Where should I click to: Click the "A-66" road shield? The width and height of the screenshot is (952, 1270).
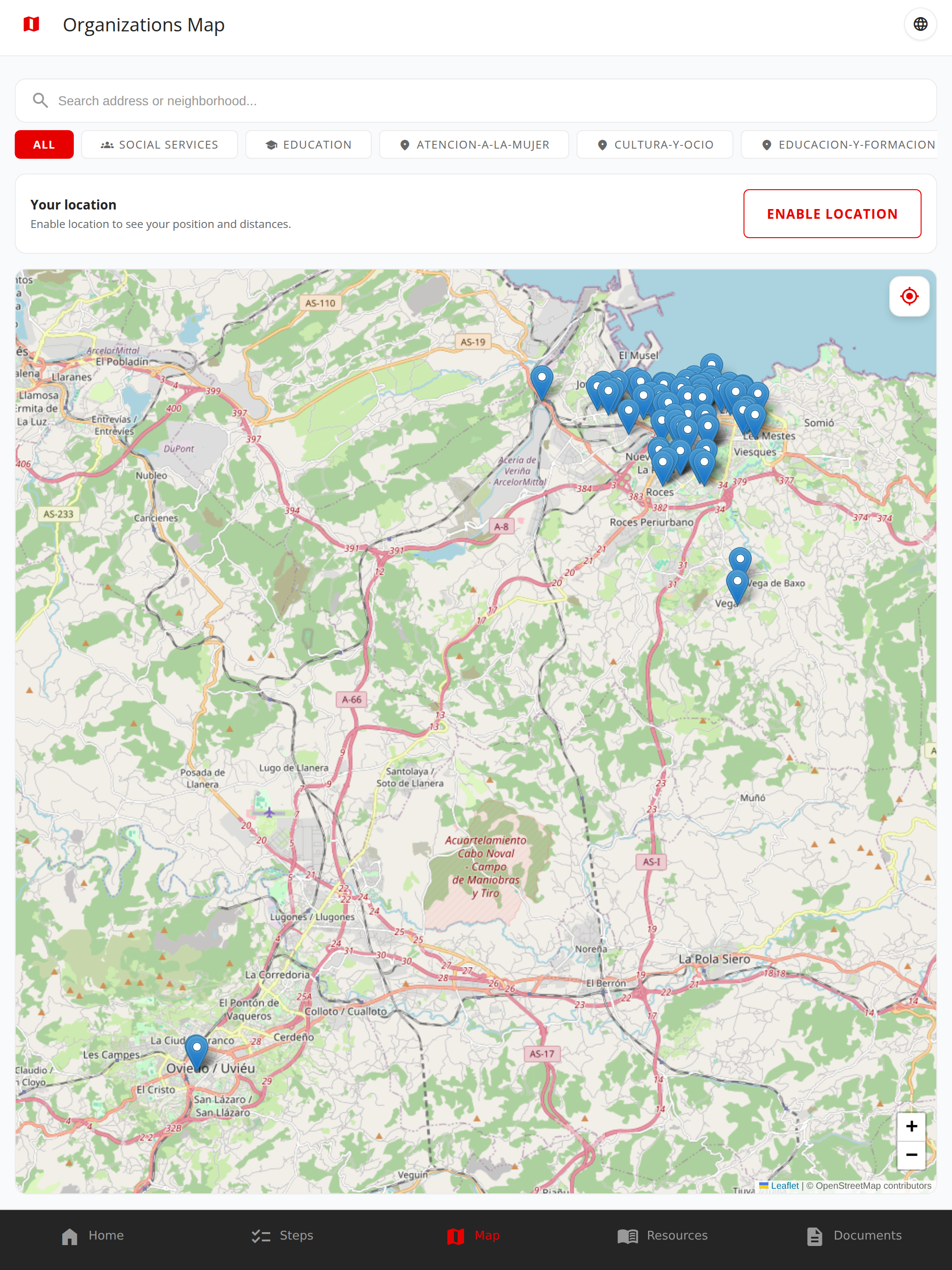click(x=352, y=699)
